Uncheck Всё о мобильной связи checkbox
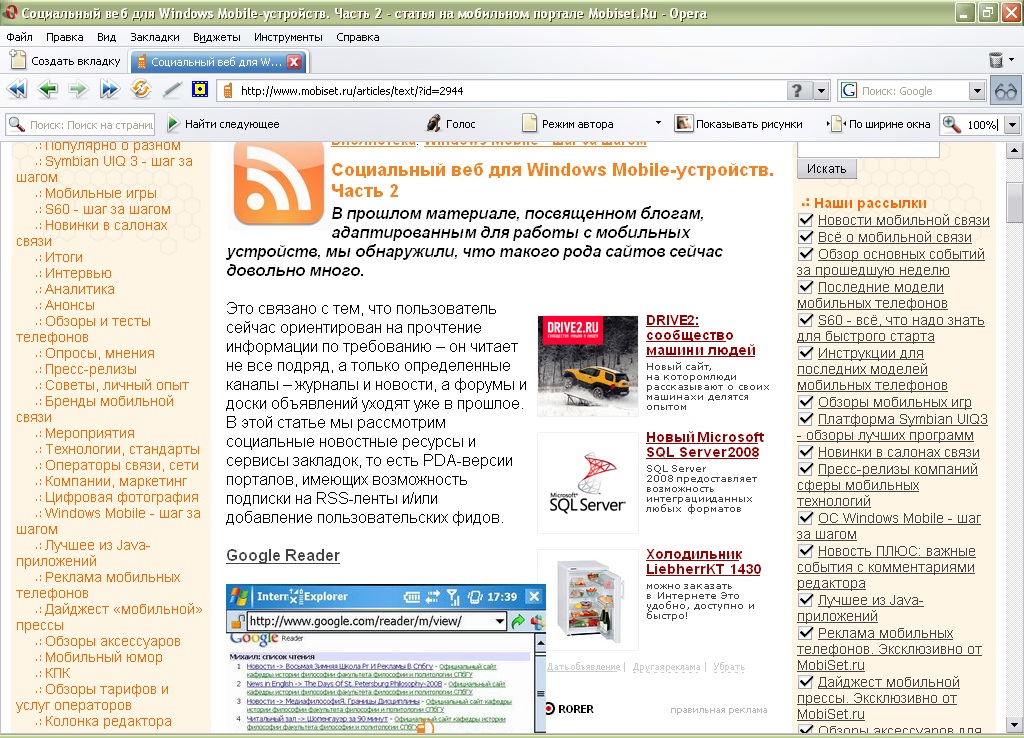This screenshot has width=1024, height=738. tap(806, 237)
